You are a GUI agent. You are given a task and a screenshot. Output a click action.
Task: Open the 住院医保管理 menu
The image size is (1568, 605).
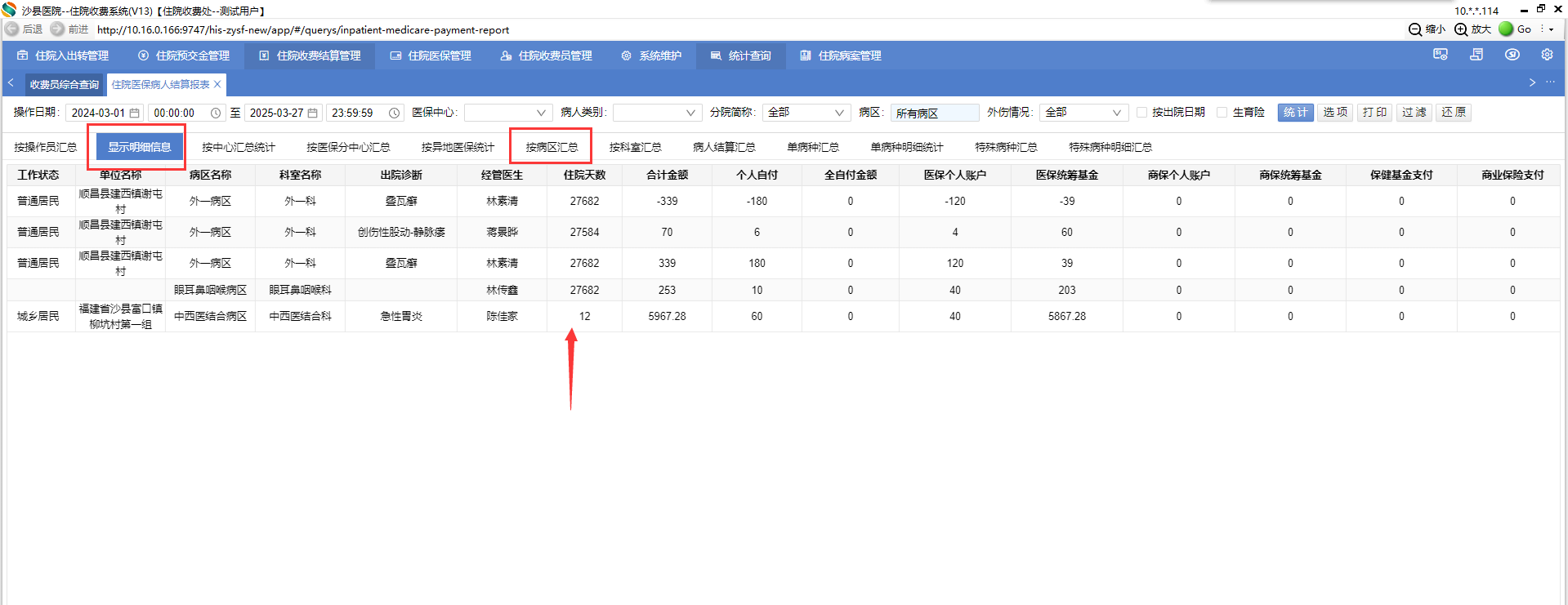coord(431,56)
